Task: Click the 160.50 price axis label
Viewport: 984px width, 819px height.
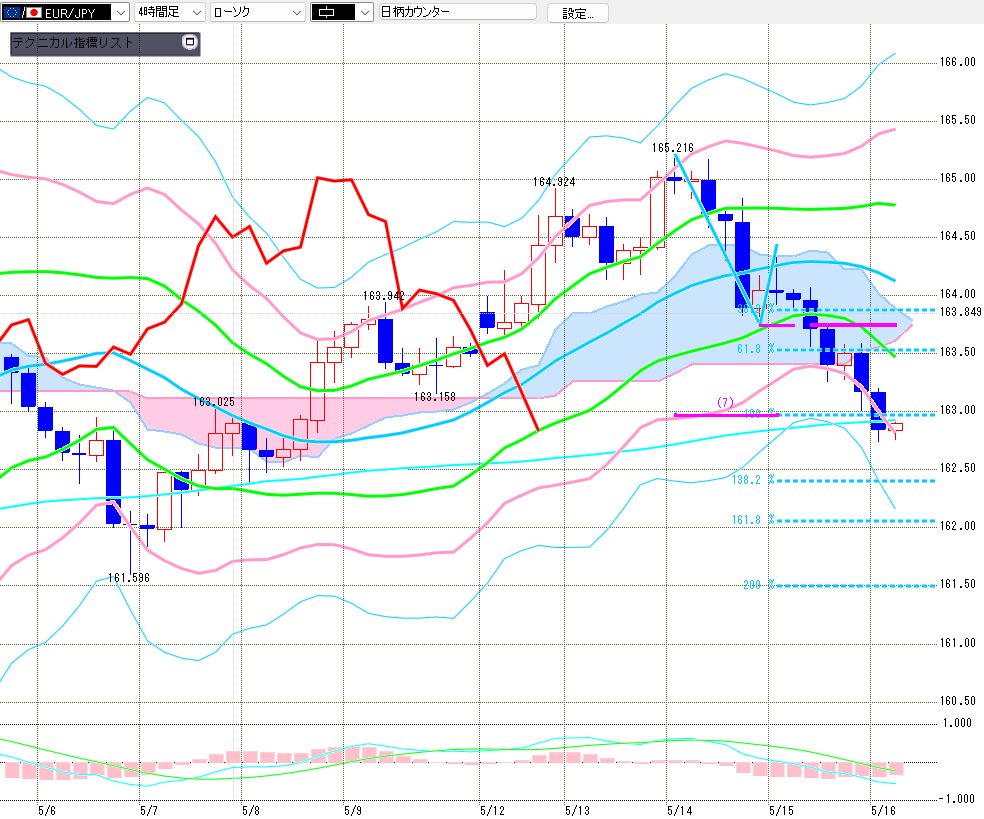Action: tap(958, 701)
